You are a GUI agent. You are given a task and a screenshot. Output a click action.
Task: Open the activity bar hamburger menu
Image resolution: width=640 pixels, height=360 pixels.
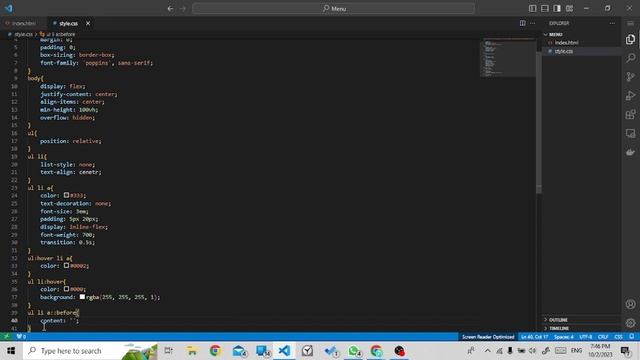coord(630,23)
